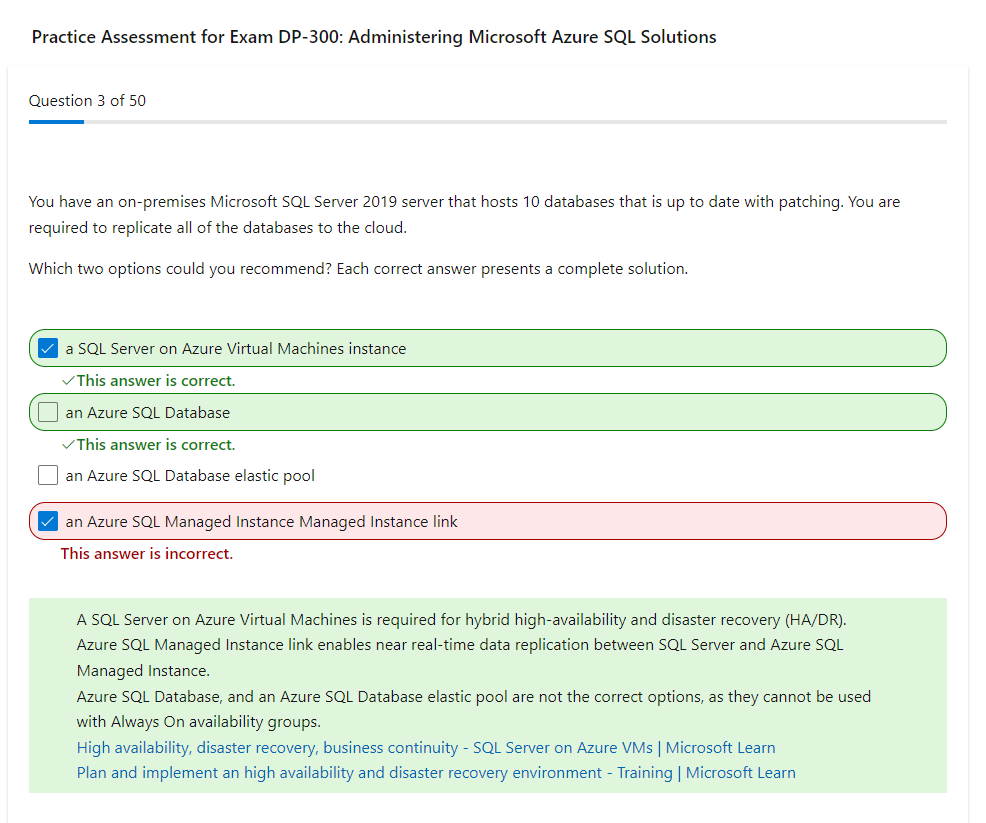Select the "Question 3 of 50" tab

(86, 100)
